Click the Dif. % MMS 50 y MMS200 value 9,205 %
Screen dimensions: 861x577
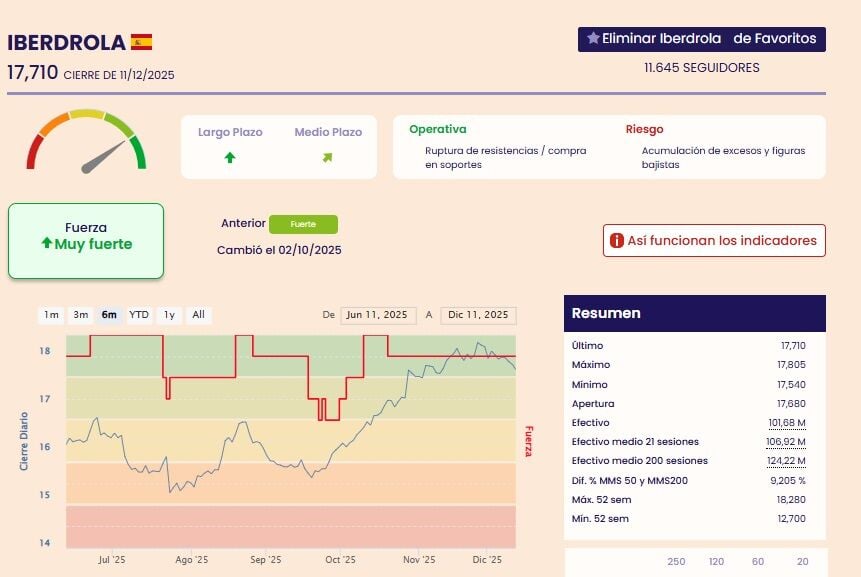pos(787,480)
